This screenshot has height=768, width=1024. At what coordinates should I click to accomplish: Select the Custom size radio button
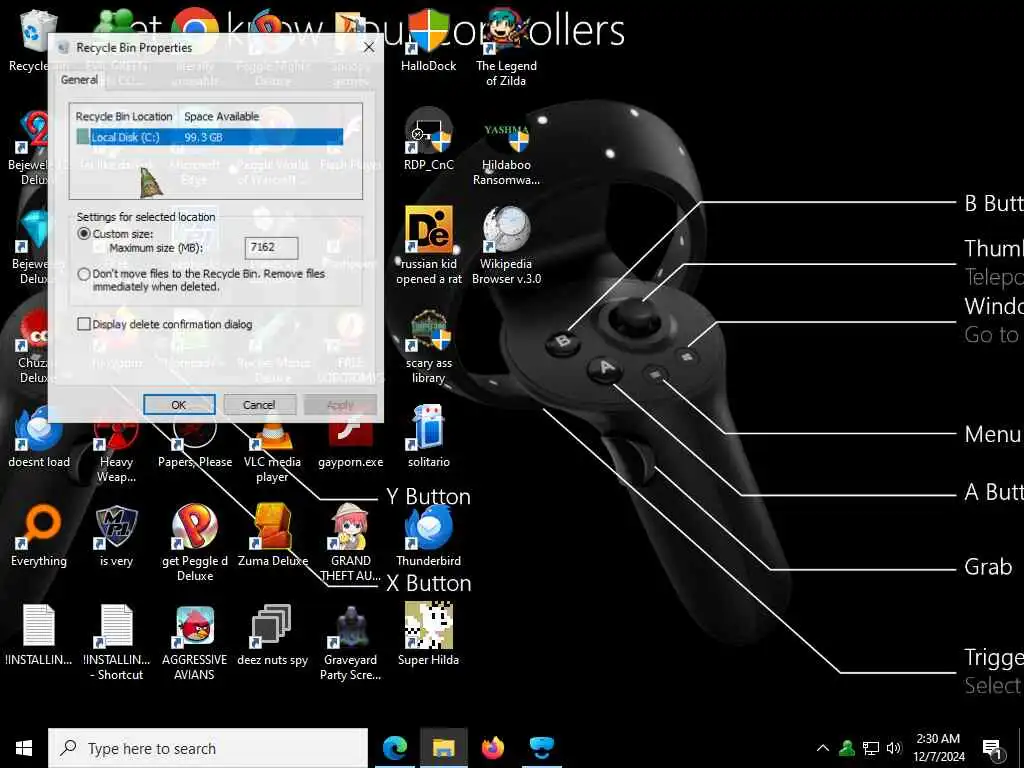pos(84,233)
